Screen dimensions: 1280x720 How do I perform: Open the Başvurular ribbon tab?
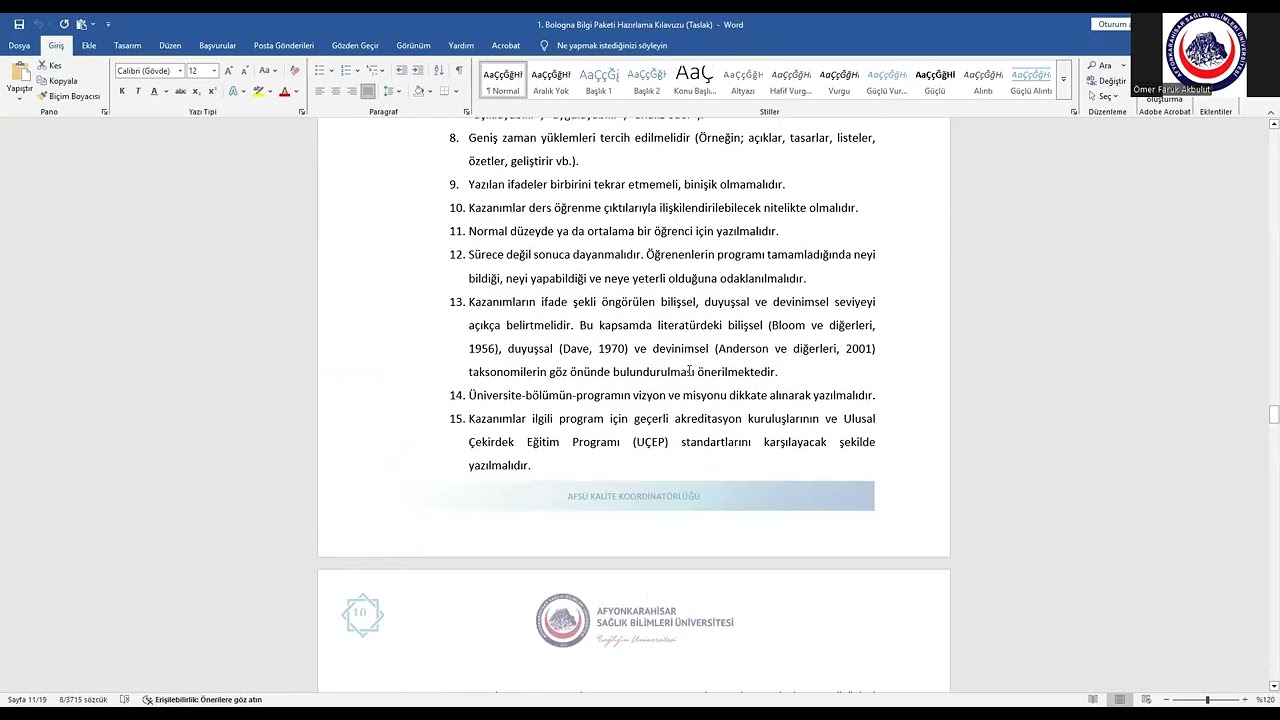(x=217, y=45)
